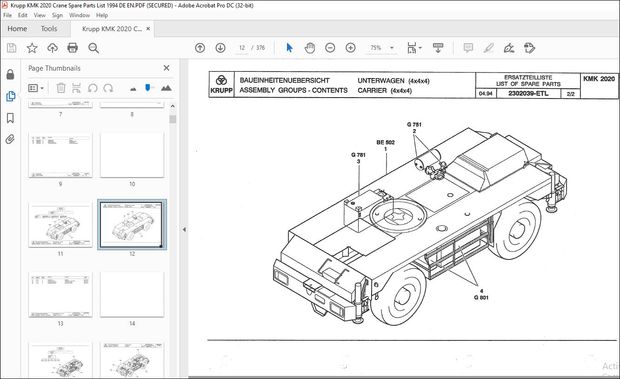
Task: Close the Krupp KMK 2020 document tab
Action: point(148,28)
